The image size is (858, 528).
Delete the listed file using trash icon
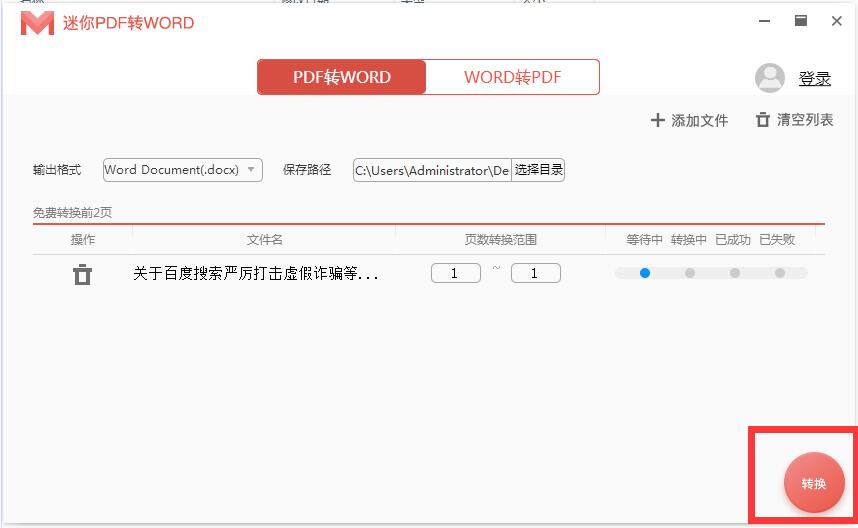pos(82,274)
